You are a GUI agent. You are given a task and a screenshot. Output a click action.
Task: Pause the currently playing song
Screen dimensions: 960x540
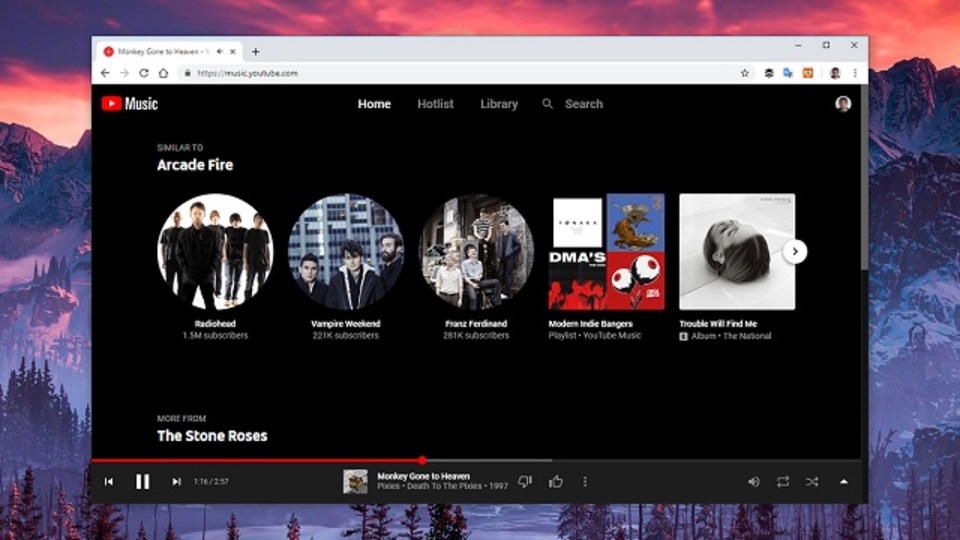(142, 482)
